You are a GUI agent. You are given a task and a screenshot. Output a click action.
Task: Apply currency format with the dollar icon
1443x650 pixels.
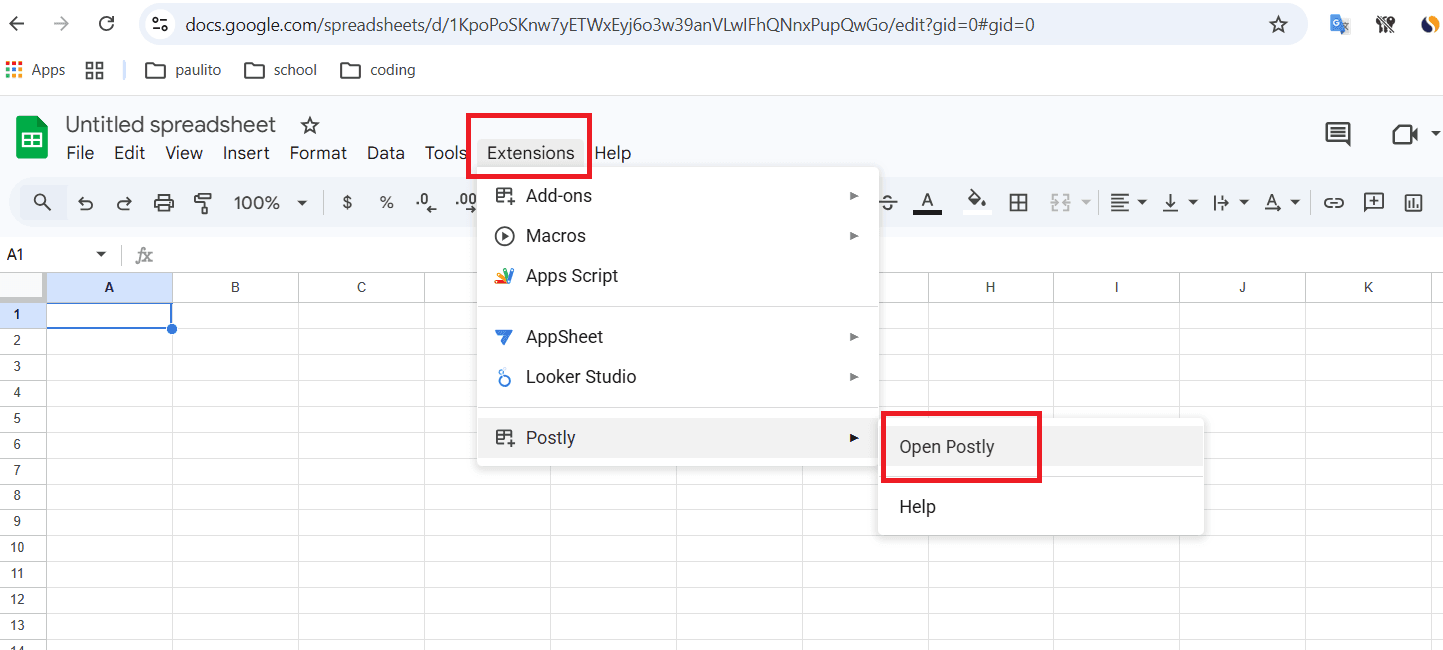pyautogui.click(x=346, y=202)
